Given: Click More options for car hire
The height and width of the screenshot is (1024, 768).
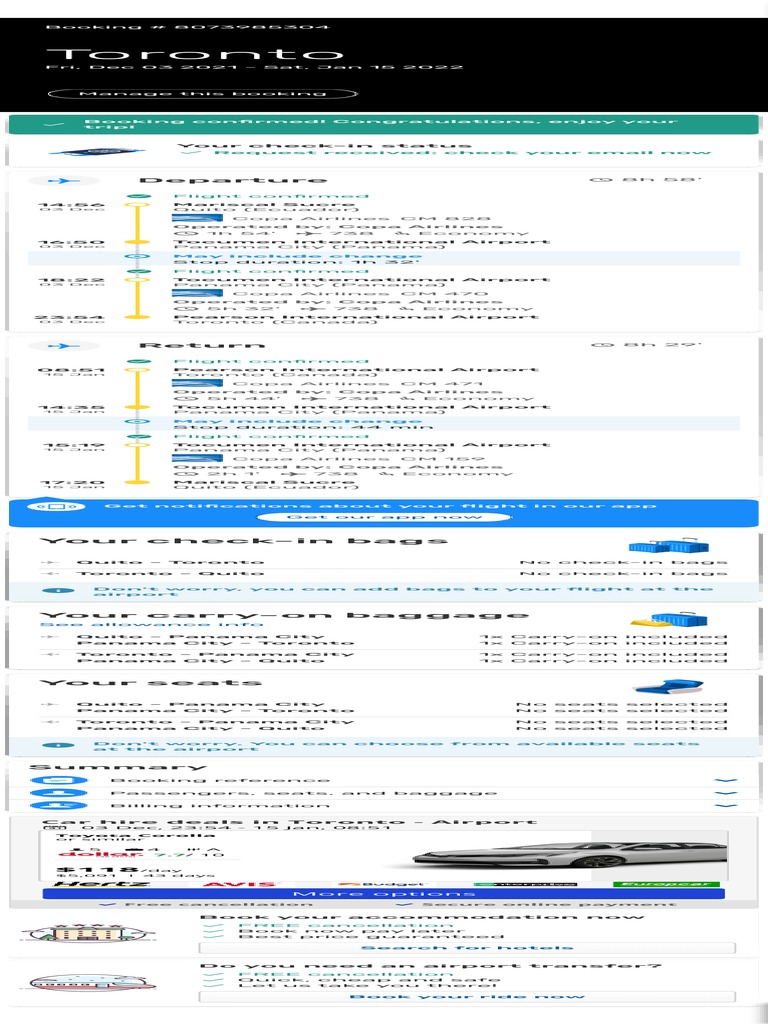Looking at the screenshot, I should point(383,893).
